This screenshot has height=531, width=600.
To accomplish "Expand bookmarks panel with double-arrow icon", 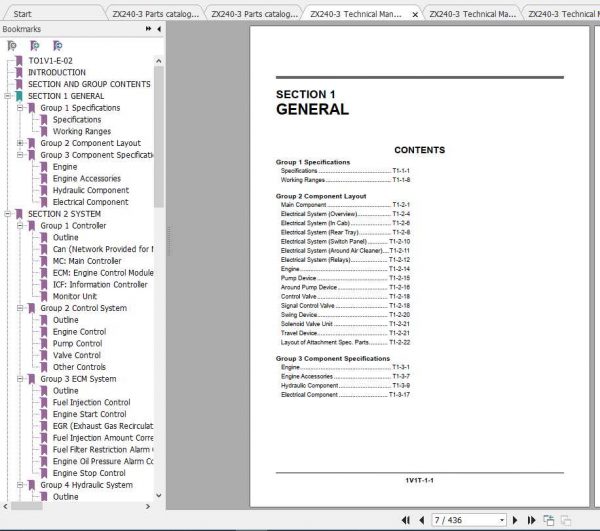I will (x=148, y=29).
